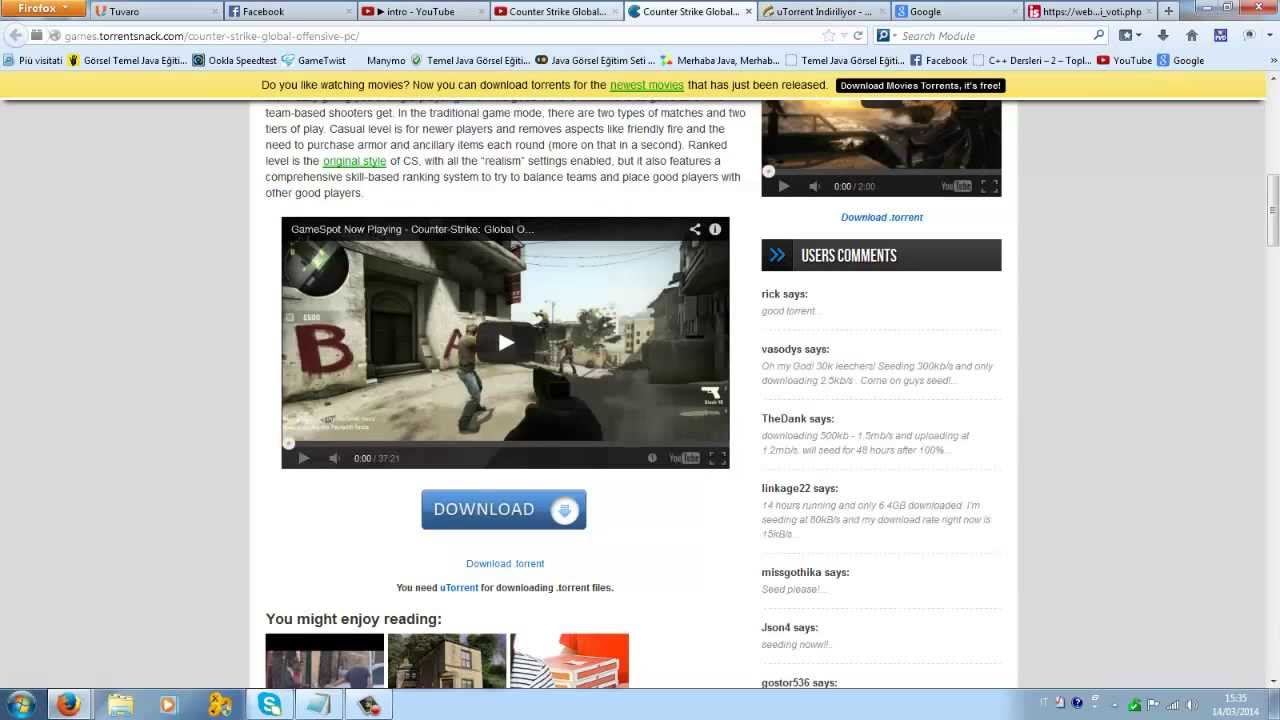Screen dimensions: 1280x720
Task: Open the house recommended reading thumbnail
Action: pyautogui.click(x=447, y=660)
